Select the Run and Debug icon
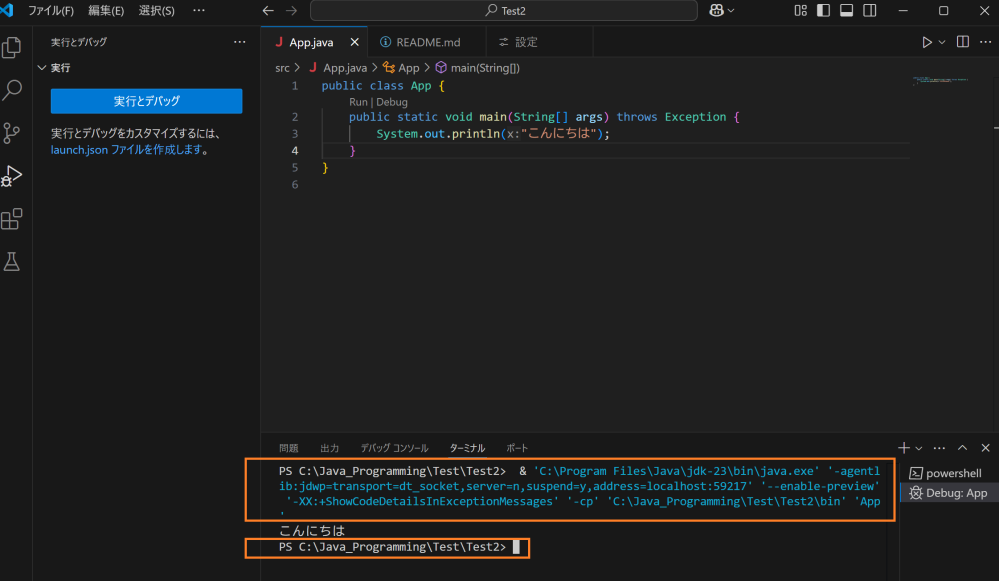 [13, 177]
